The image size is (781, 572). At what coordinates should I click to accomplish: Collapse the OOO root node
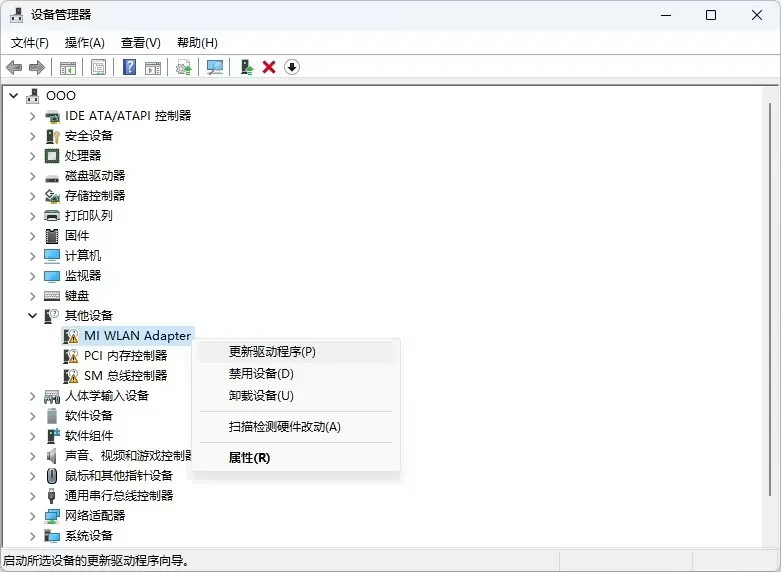14,96
